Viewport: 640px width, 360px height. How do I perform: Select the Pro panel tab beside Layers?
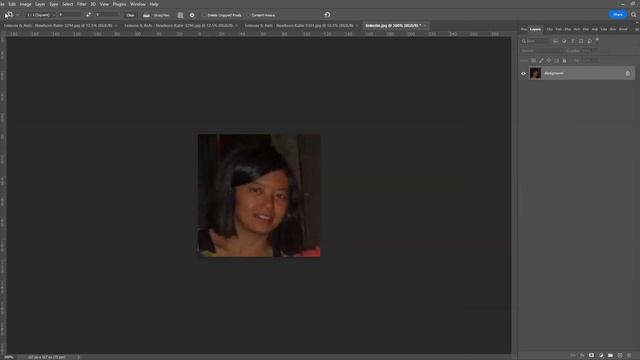point(524,29)
